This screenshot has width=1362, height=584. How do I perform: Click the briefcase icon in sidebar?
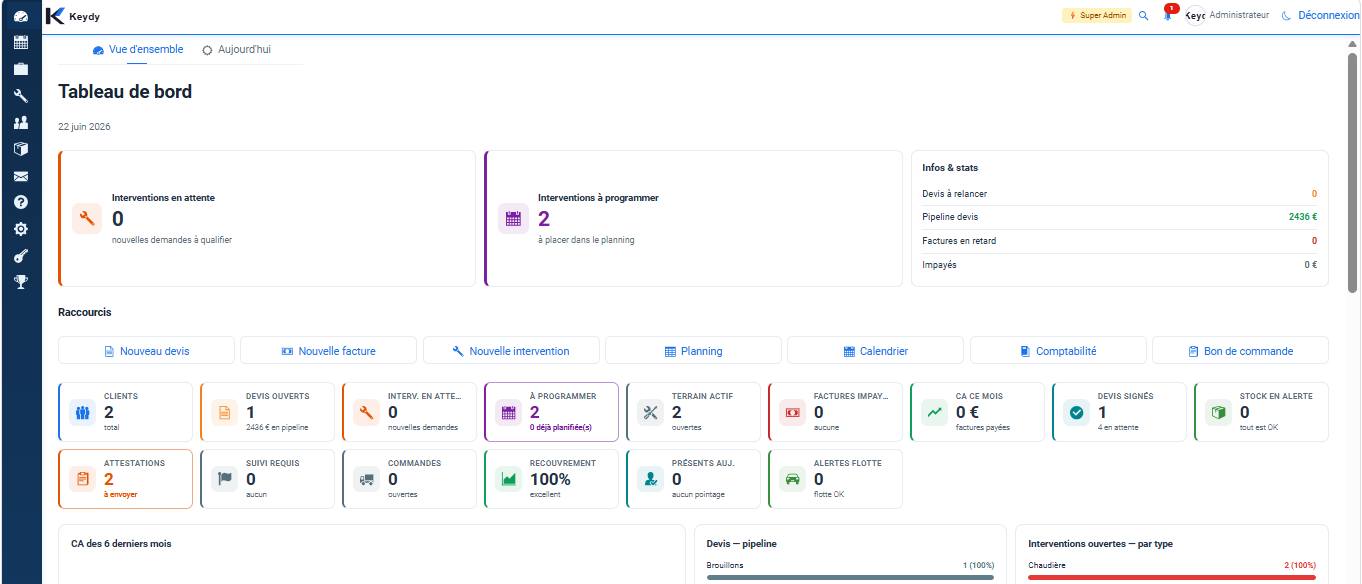20,69
